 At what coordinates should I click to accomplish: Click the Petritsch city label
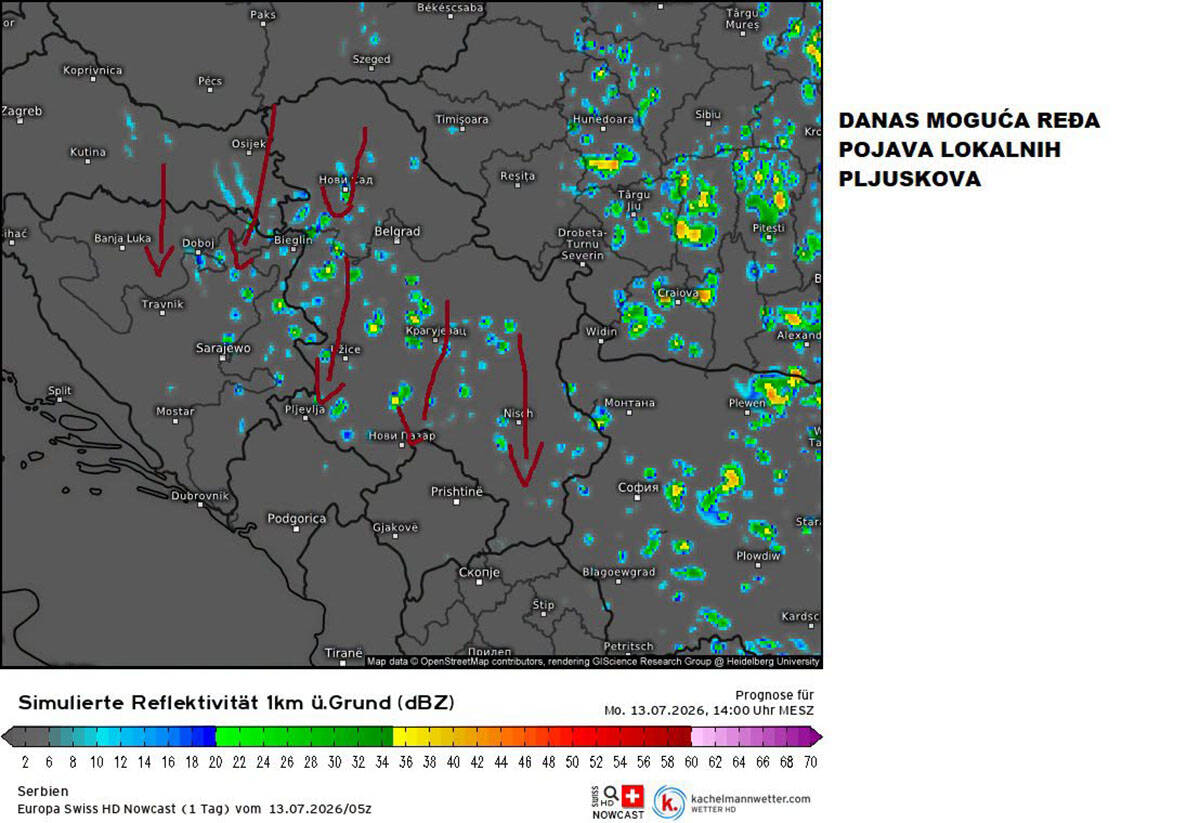coord(629,646)
